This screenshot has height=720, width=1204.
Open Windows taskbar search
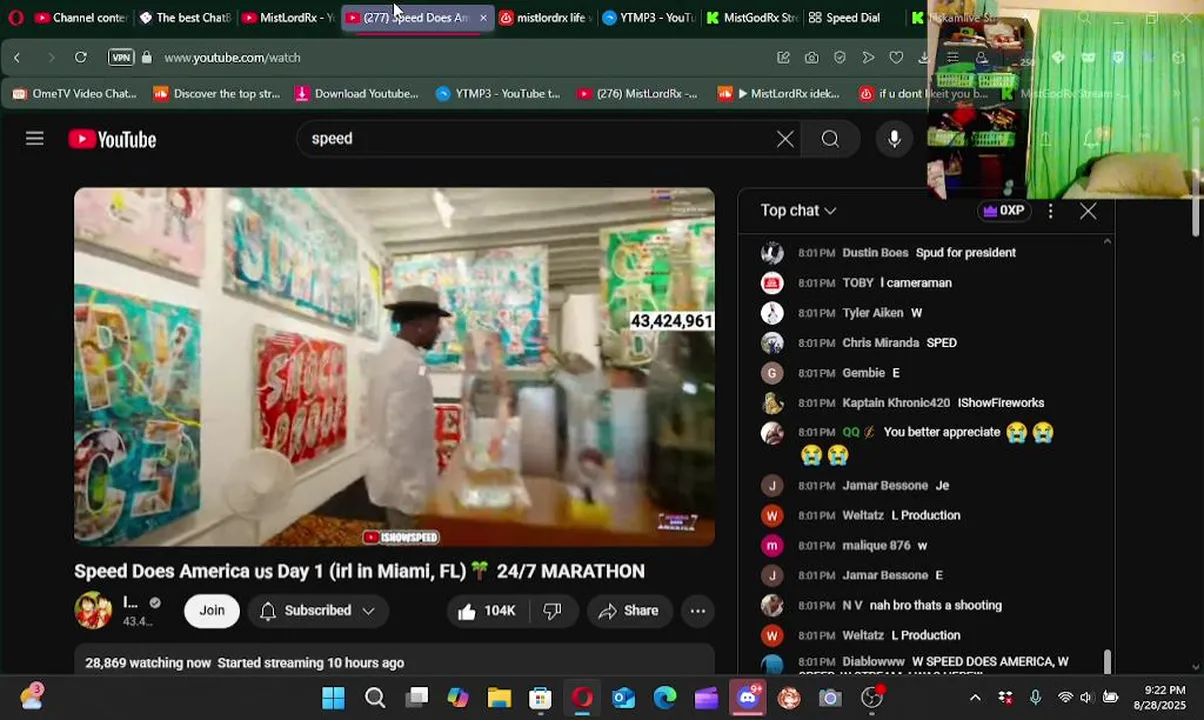(375, 698)
